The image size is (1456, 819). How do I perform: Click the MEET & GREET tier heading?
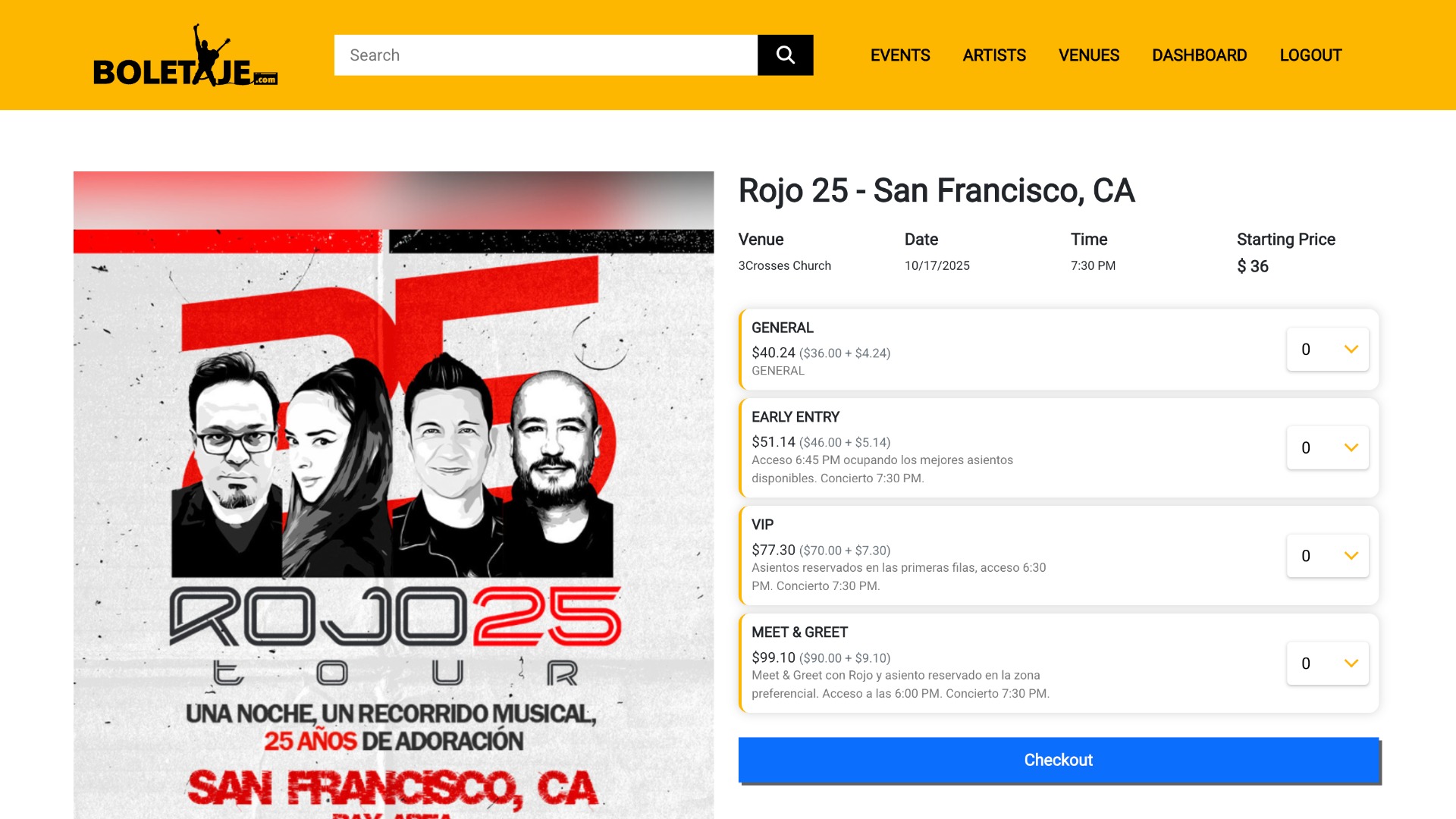(799, 632)
